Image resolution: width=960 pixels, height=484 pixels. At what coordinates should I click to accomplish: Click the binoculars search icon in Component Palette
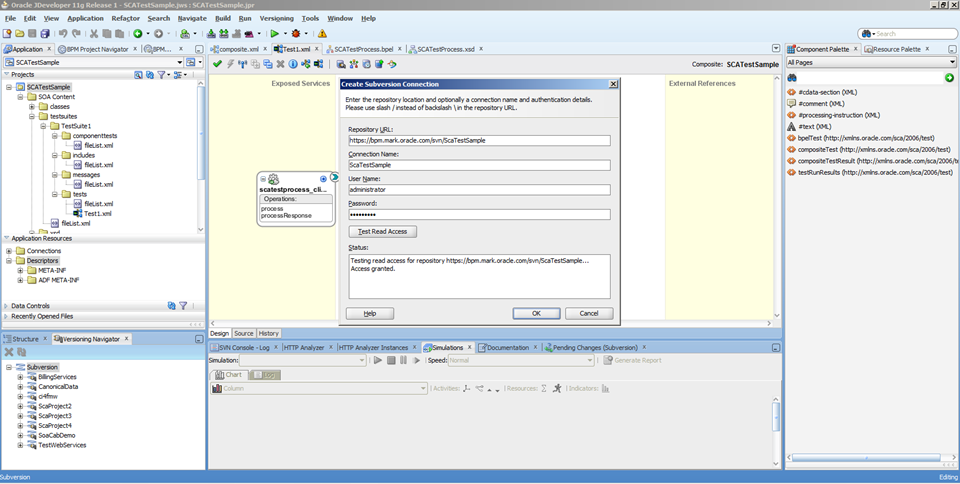point(792,77)
